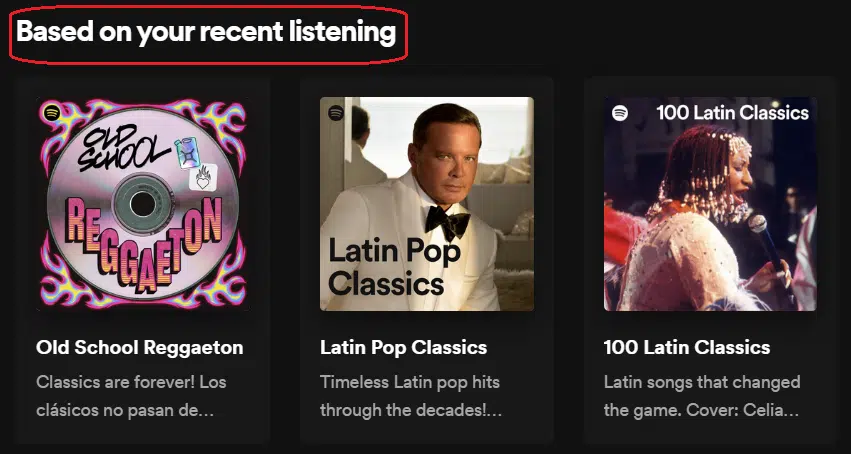Click Spotify logo on Latin Pop Classics cover
The height and width of the screenshot is (454, 851).
pyautogui.click(x=336, y=113)
